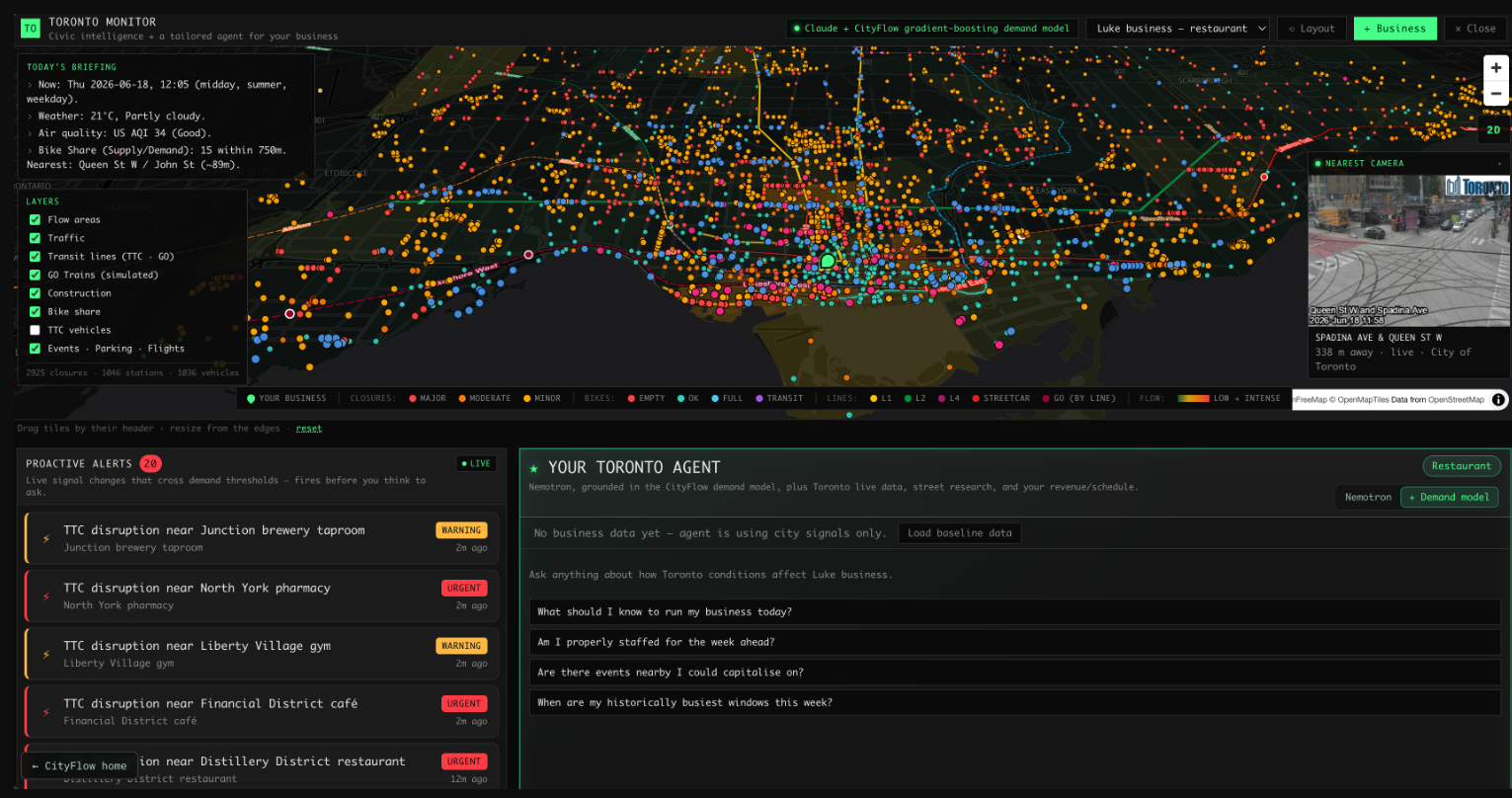Screen dimensions: 1512x798
Task: Click the TORONTO MONITOR title text
Action: coord(103,22)
